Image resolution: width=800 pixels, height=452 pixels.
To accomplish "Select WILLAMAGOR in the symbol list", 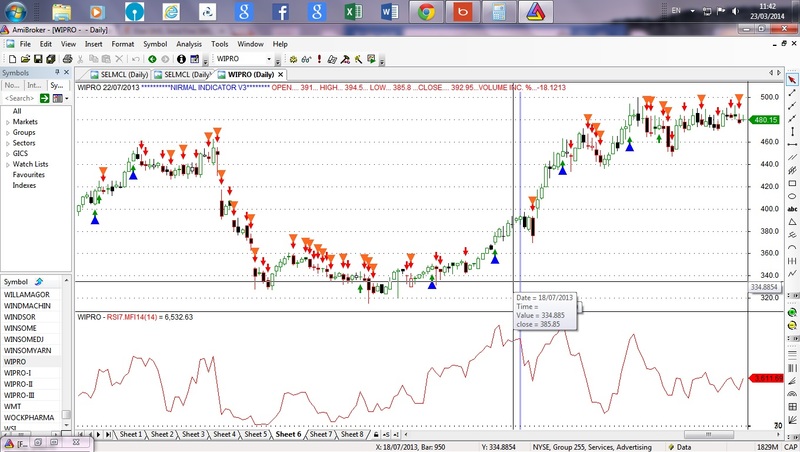I will (x=27, y=294).
